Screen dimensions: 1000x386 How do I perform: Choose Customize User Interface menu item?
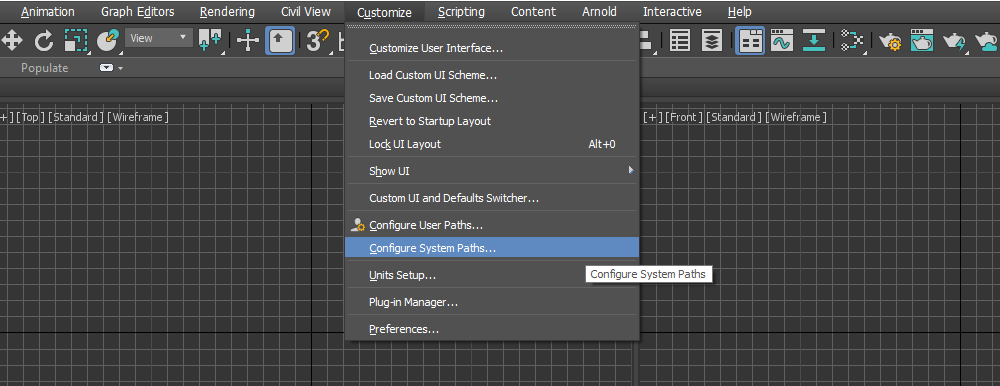pos(492,48)
